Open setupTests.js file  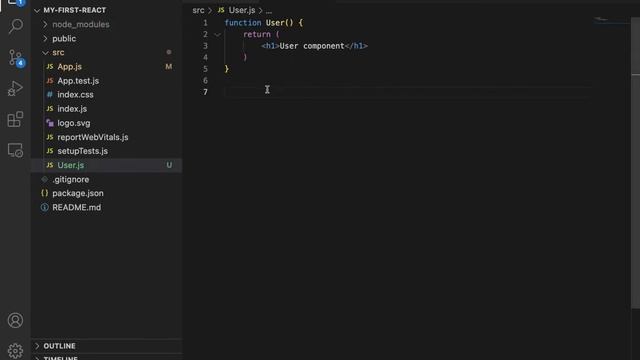tap(82, 151)
